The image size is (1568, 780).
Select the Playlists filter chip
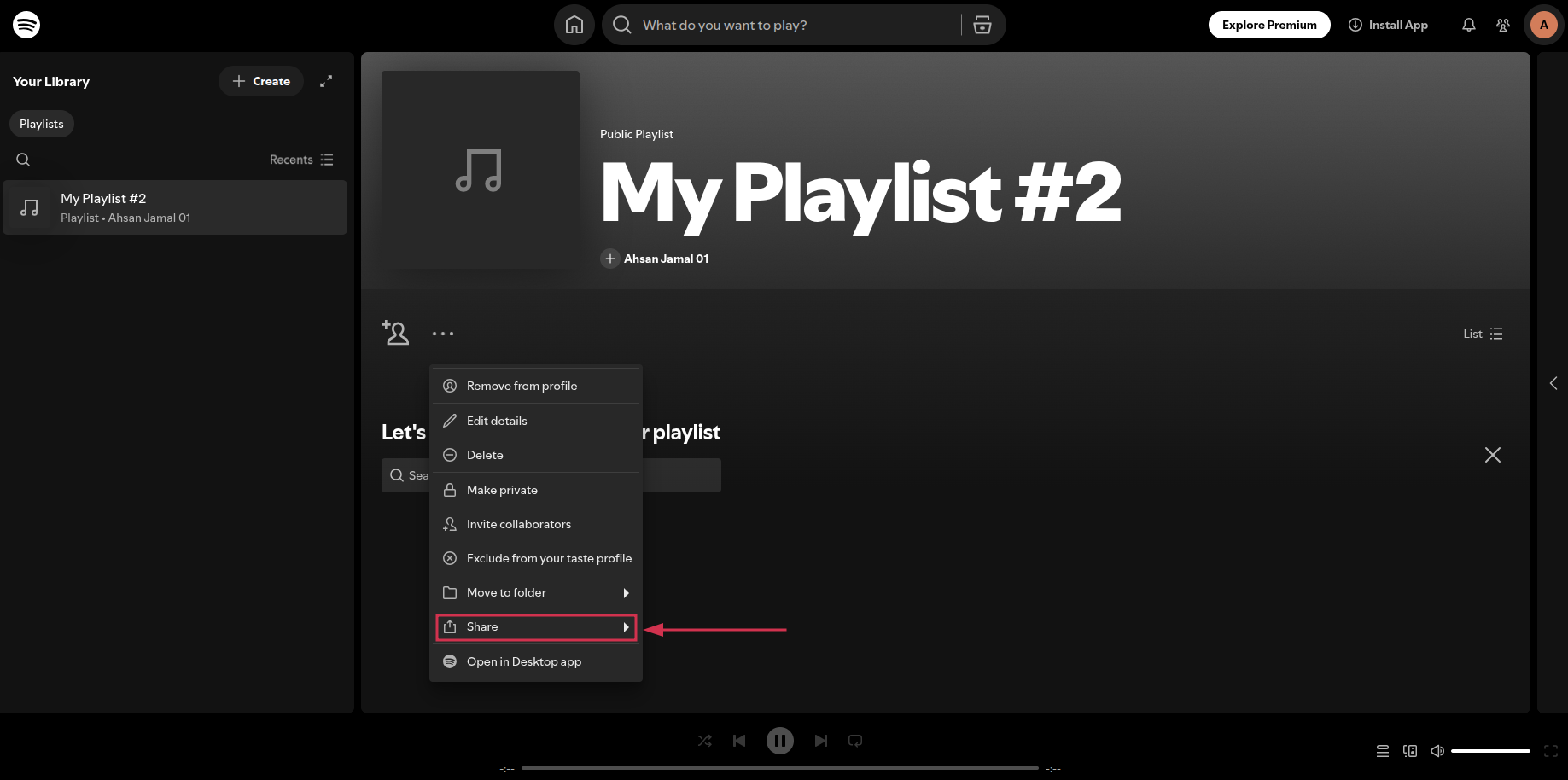click(42, 124)
